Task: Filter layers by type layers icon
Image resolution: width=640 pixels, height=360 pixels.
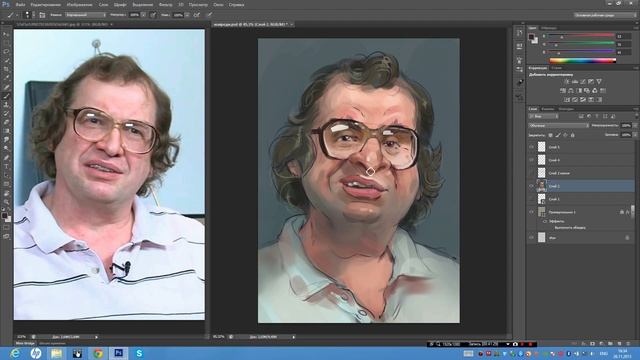Action: click(597, 116)
